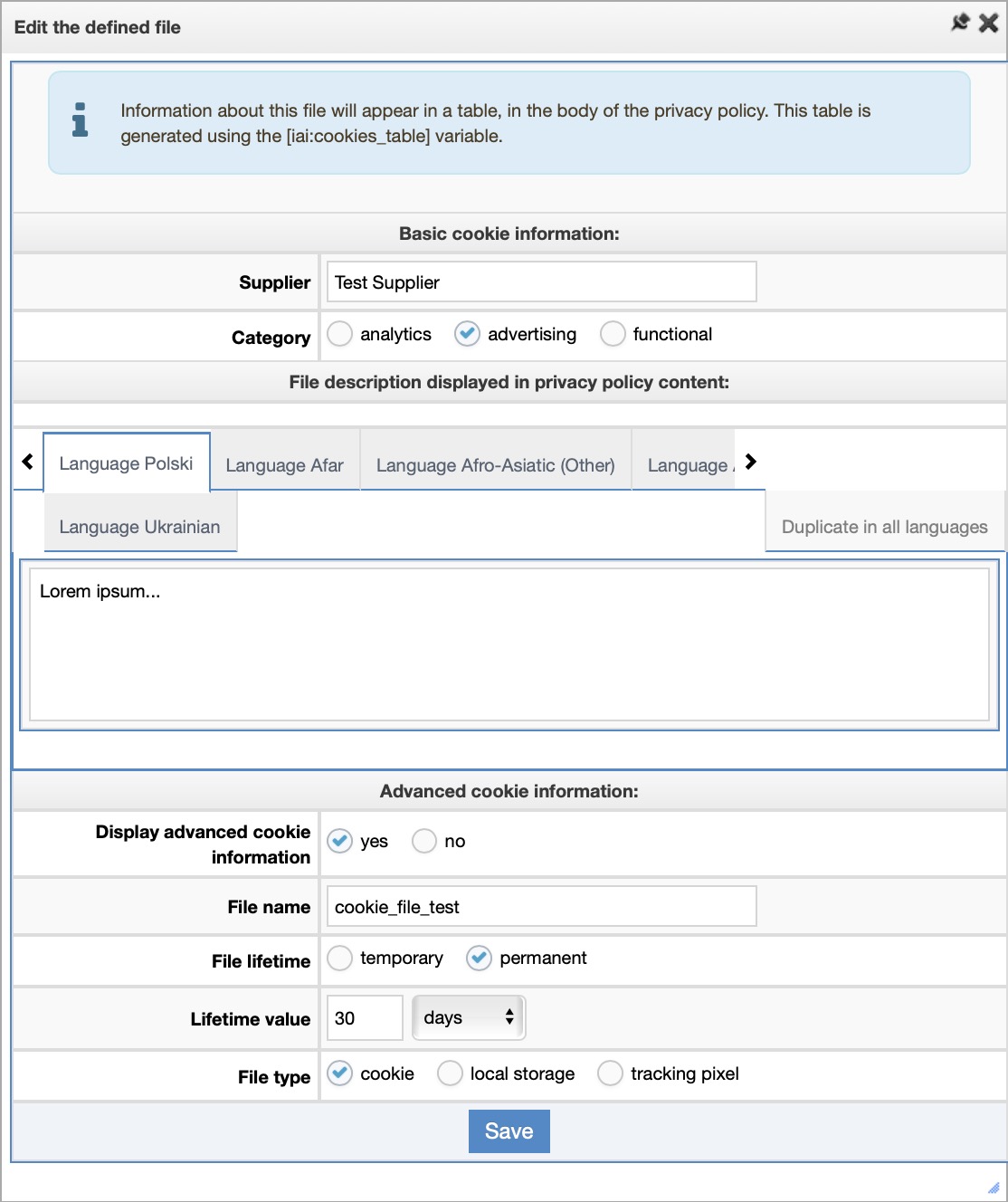
Task: Click the blue information icon
Action: (80, 119)
